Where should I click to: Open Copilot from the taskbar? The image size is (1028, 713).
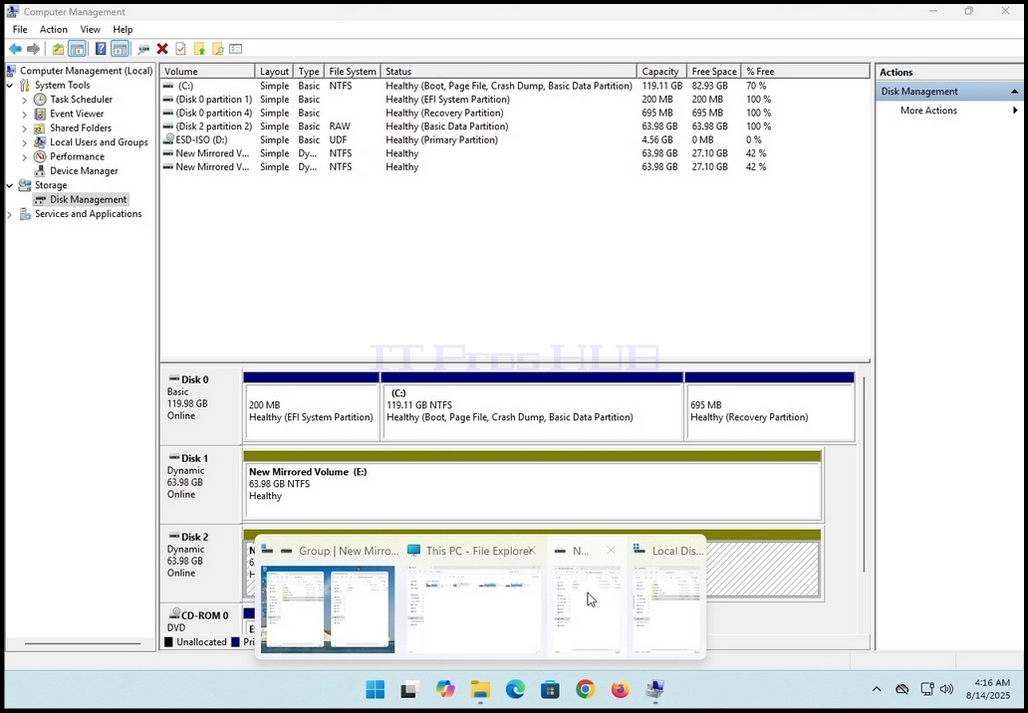445,689
